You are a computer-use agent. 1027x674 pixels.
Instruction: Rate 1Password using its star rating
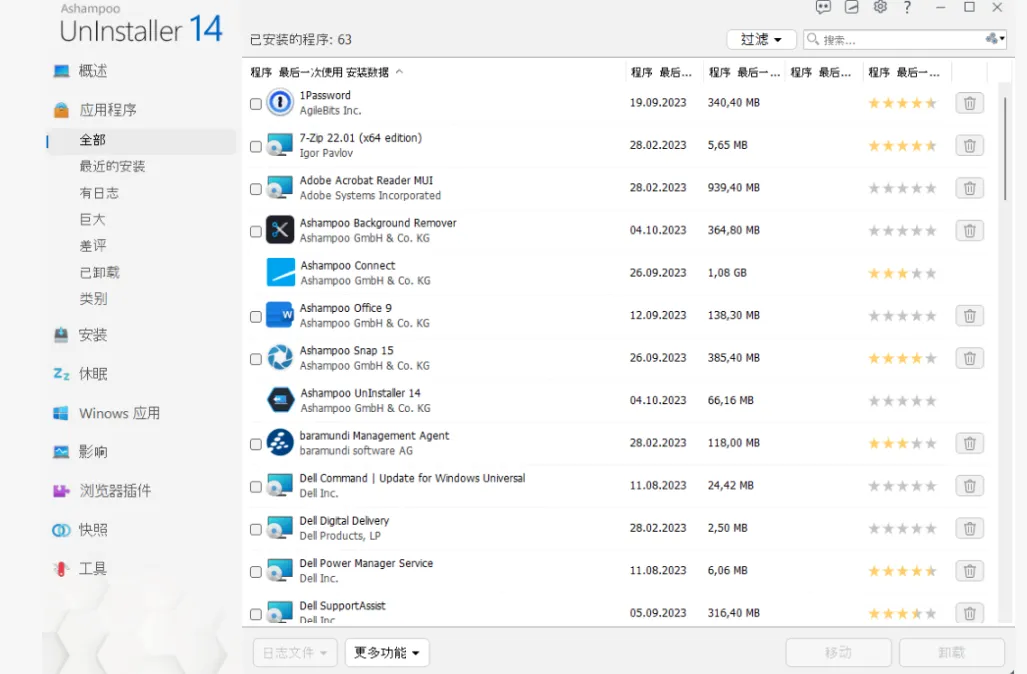(x=902, y=103)
